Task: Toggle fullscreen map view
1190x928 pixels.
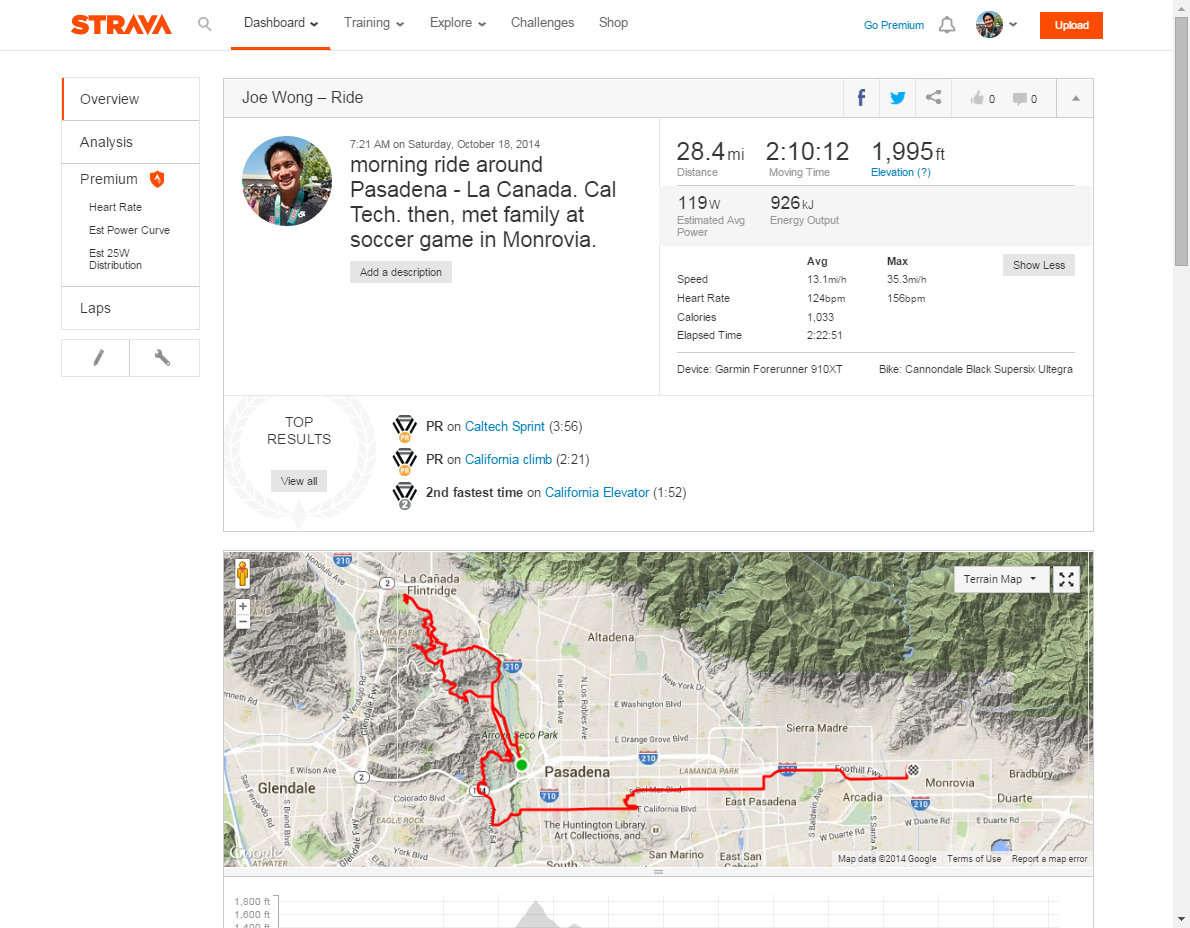Action: coord(1067,579)
